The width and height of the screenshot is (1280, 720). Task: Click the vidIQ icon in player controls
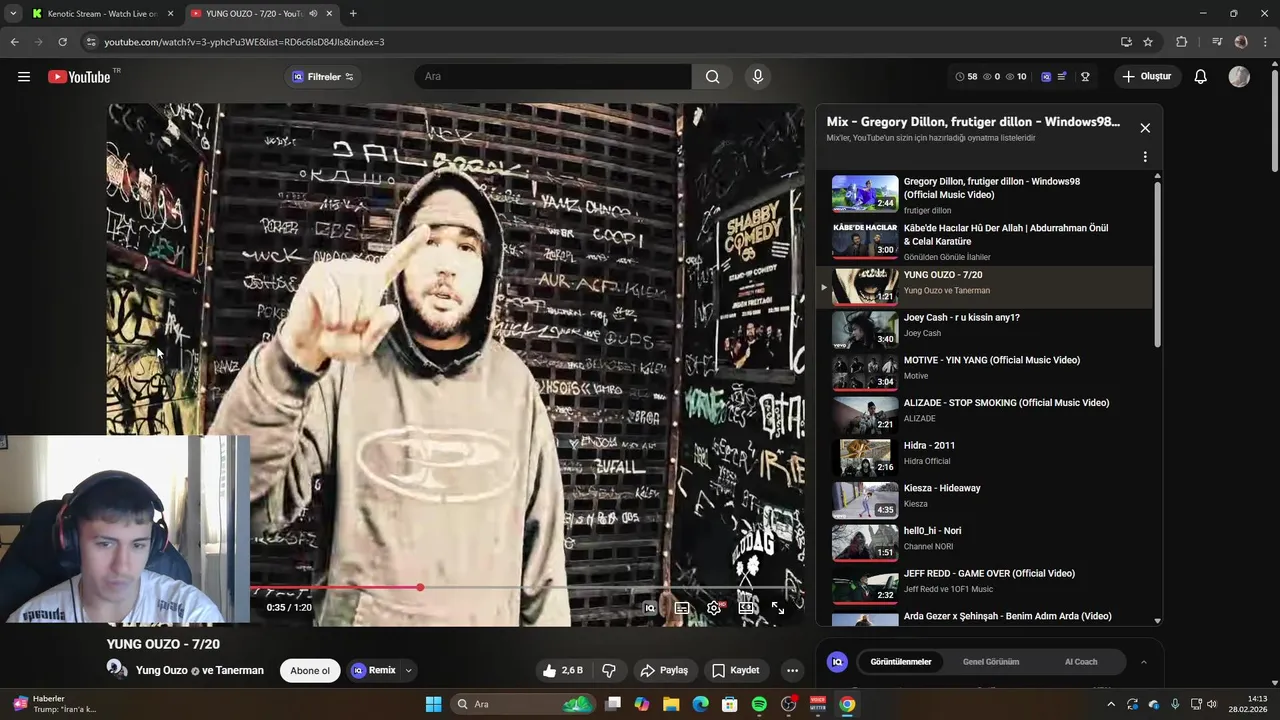pos(650,607)
